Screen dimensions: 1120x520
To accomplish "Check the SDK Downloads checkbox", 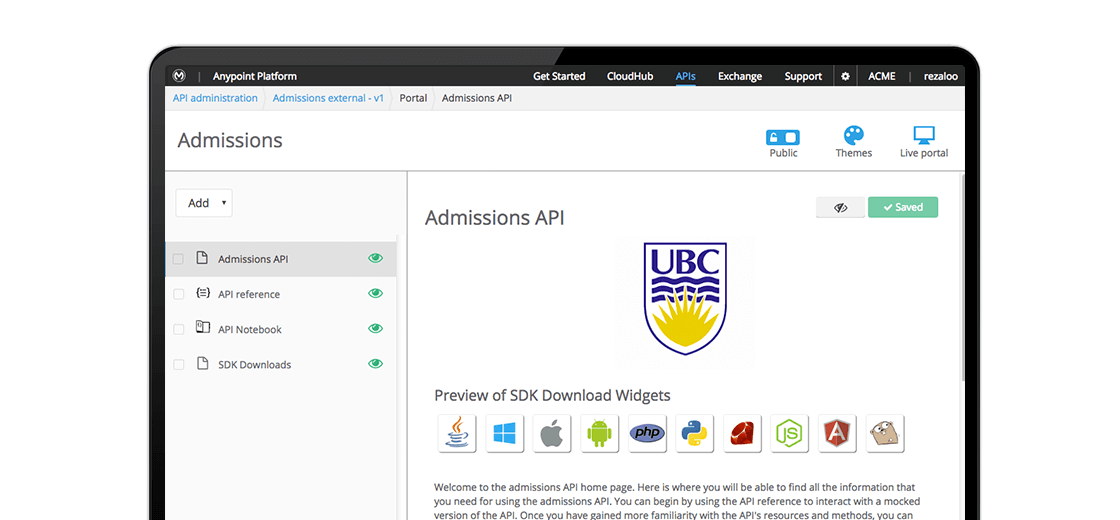I will pyautogui.click(x=179, y=364).
